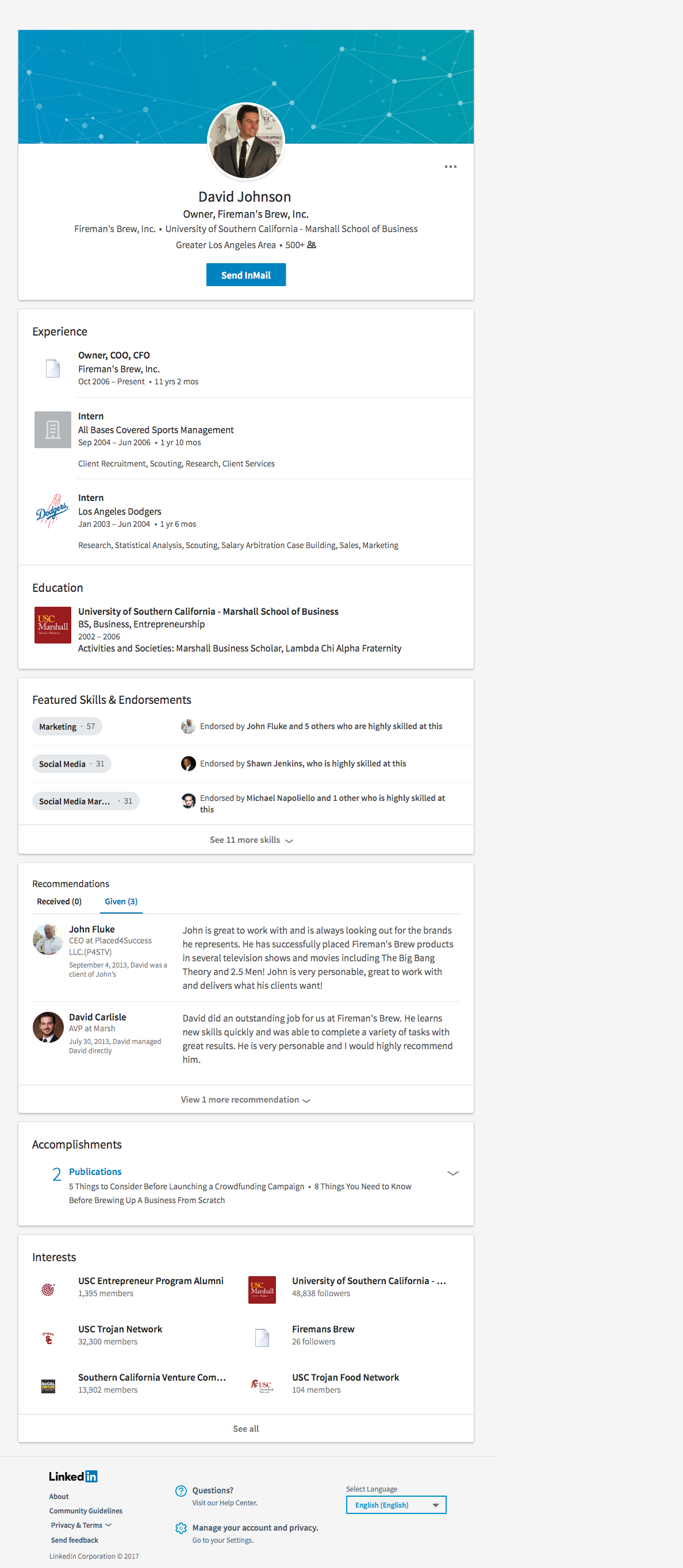This screenshot has width=683, height=1568.
Task: Click the Send InMail button
Action: (245, 275)
